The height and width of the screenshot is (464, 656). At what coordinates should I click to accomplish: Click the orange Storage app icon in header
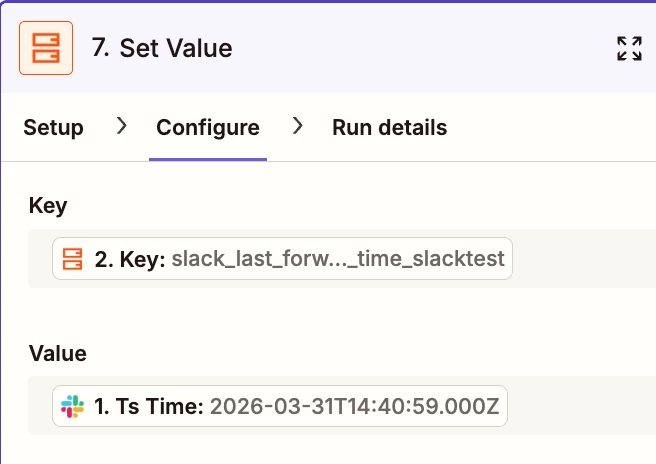click(x=46, y=48)
